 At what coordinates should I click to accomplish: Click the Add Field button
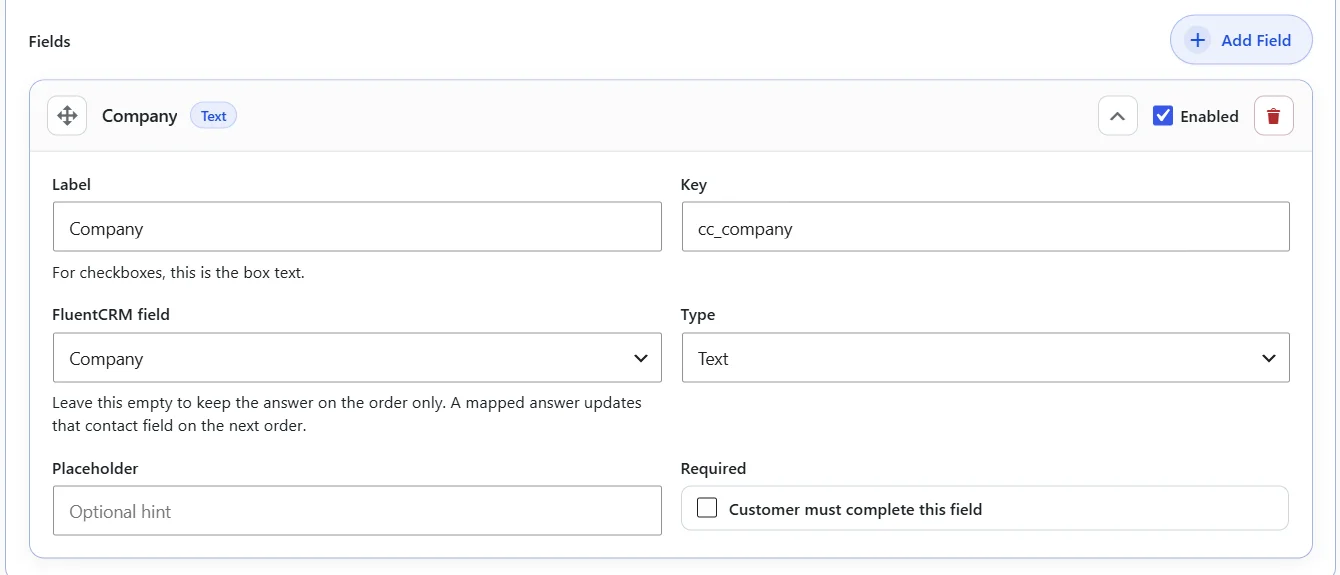(1240, 40)
